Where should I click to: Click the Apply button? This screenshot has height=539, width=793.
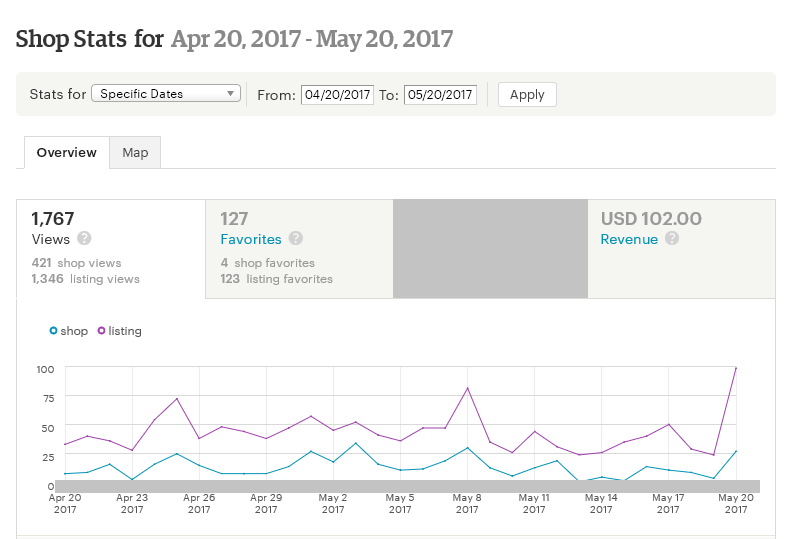[527, 95]
